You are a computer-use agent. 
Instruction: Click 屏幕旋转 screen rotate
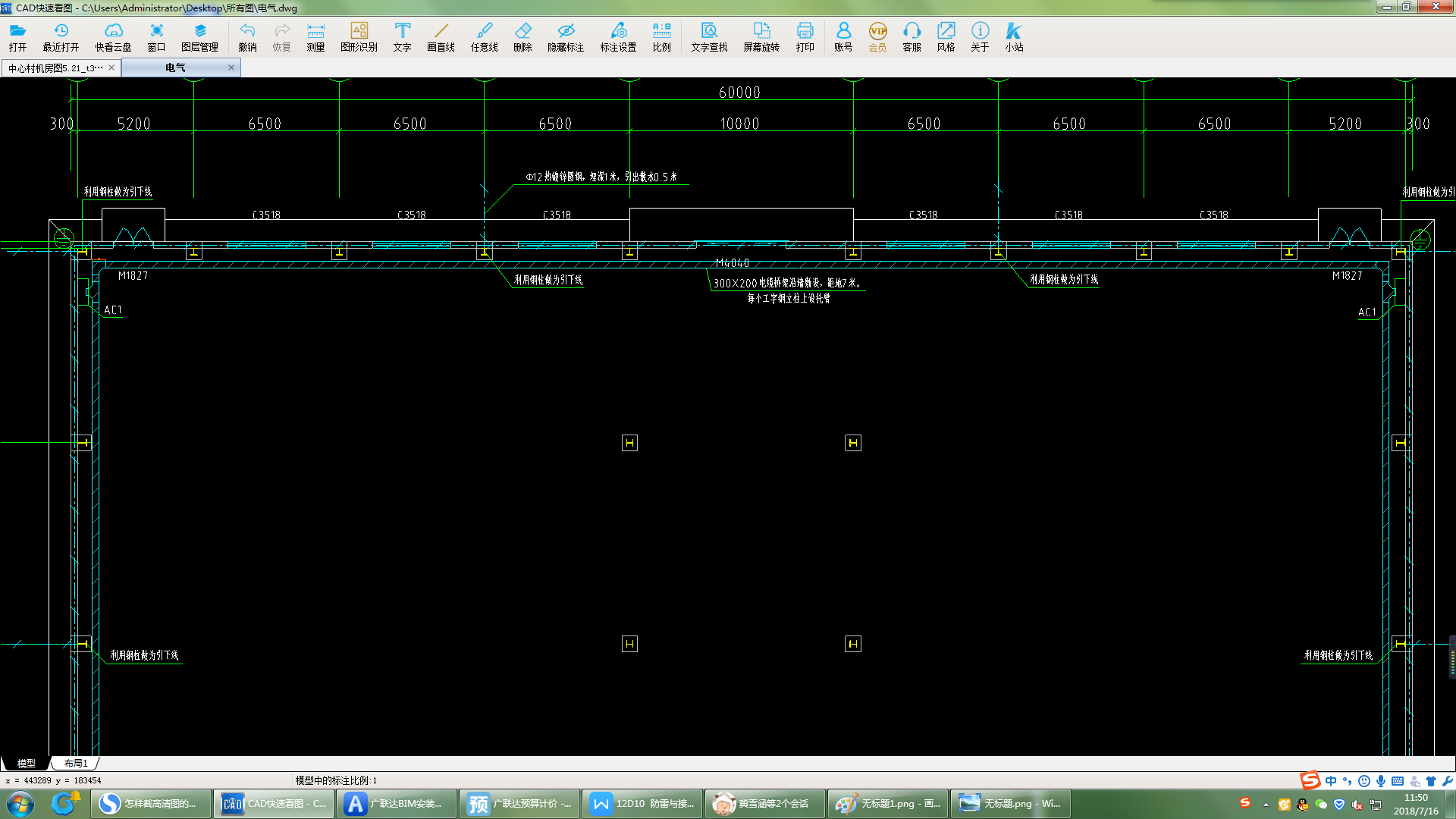click(x=761, y=36)
